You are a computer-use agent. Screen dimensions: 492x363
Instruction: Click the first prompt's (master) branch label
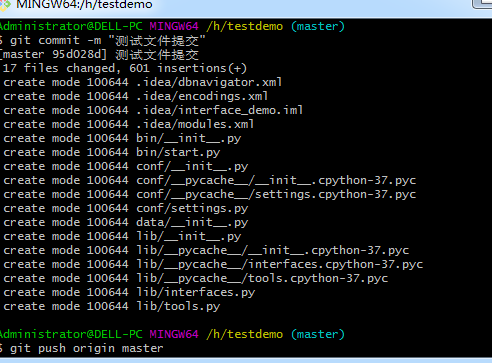click(x=318, y=26)
